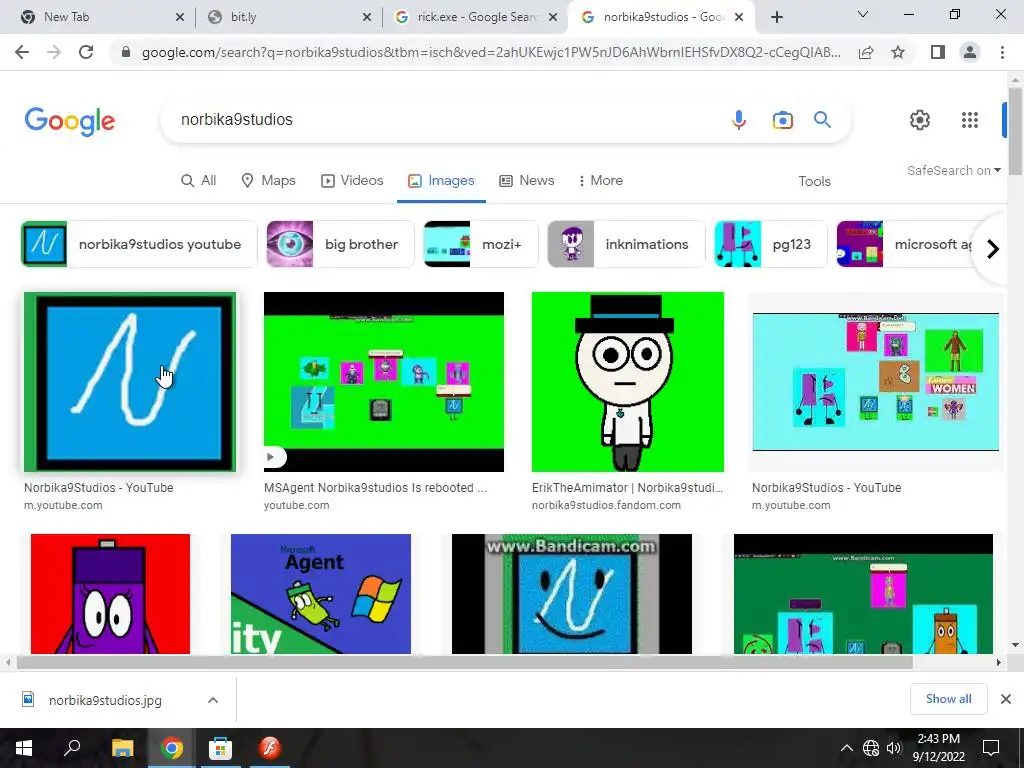Open the More search categories menu
The height and width of the screenshot is (768, 1024).
pos(600,180)
